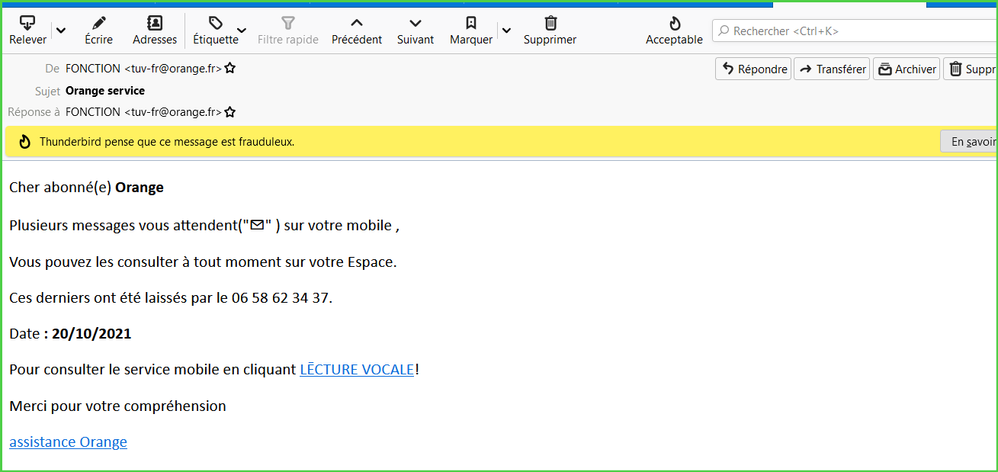
Task: Go to Suivant message
Action: click(415, 23)
